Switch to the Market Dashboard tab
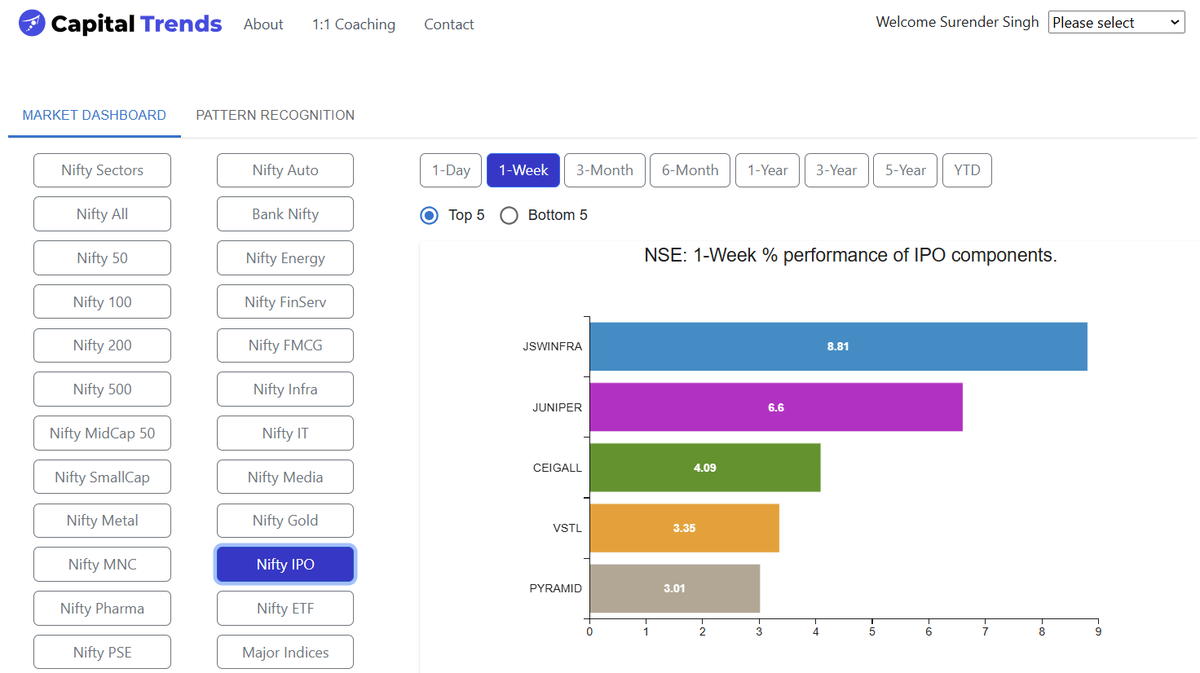1200x673 pixels. point(94,115)
